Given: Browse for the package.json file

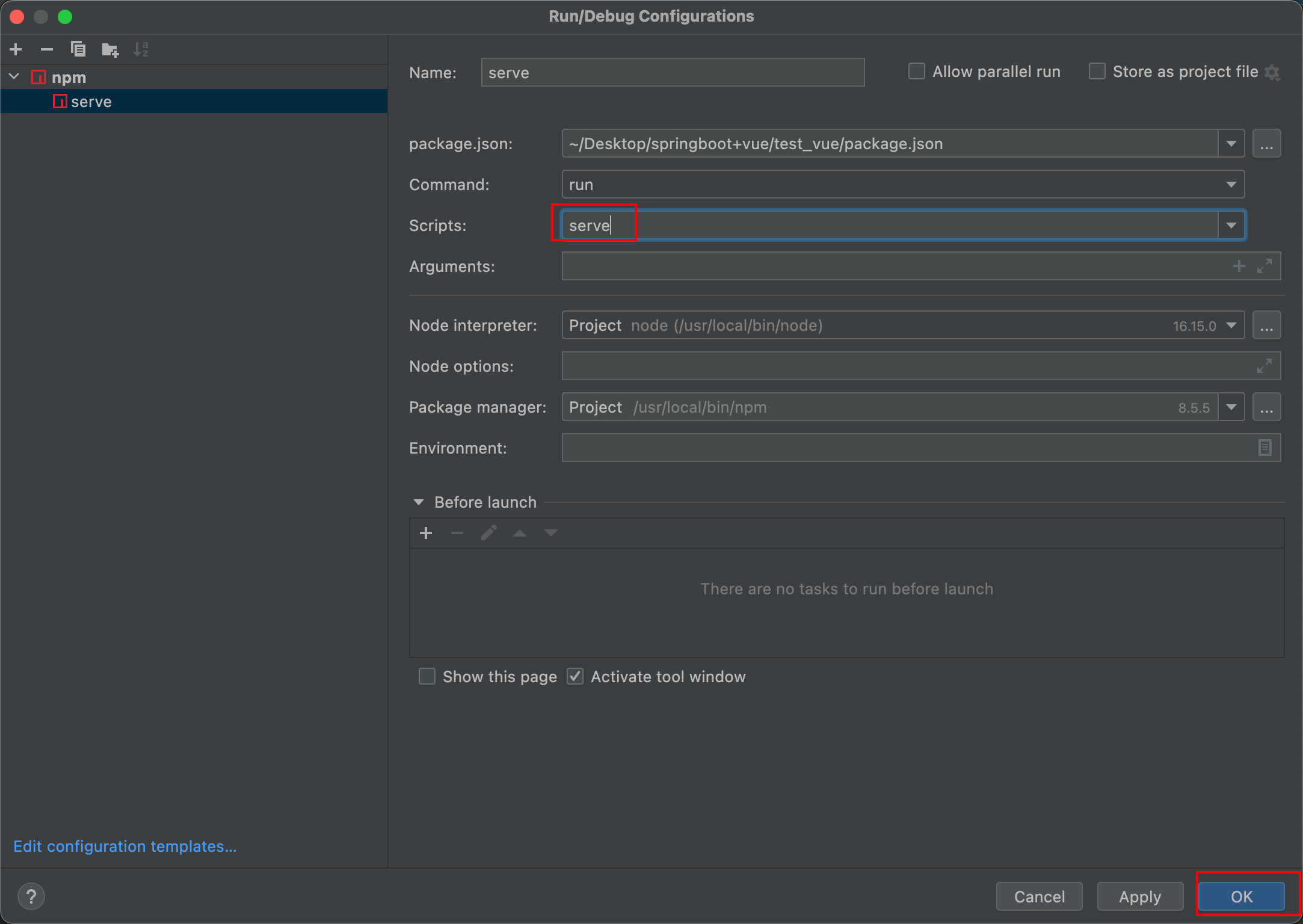Looking at the screenshot, I should click(1266, 144).
